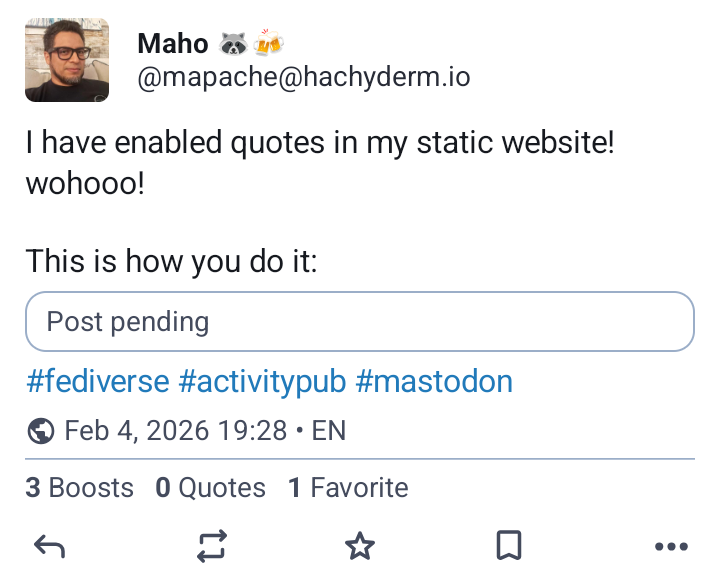This screenshot has height=575, width=719.
Task: Boost this post with the arrows icon
Action: point(211,546)
